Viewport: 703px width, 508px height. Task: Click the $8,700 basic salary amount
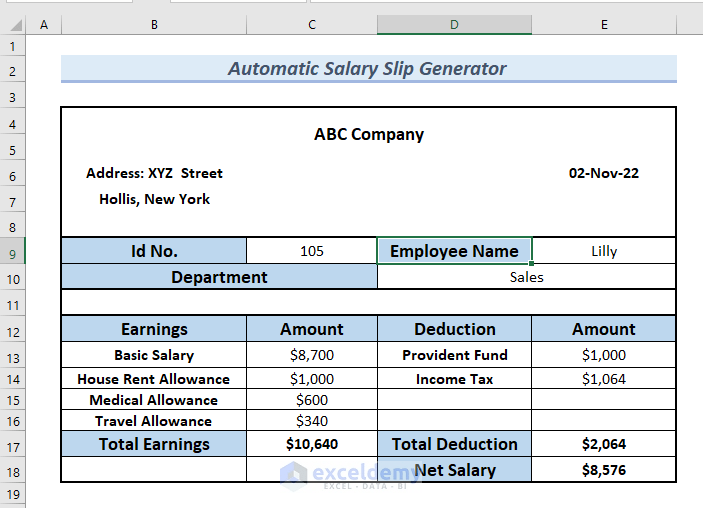coord(312,355)
